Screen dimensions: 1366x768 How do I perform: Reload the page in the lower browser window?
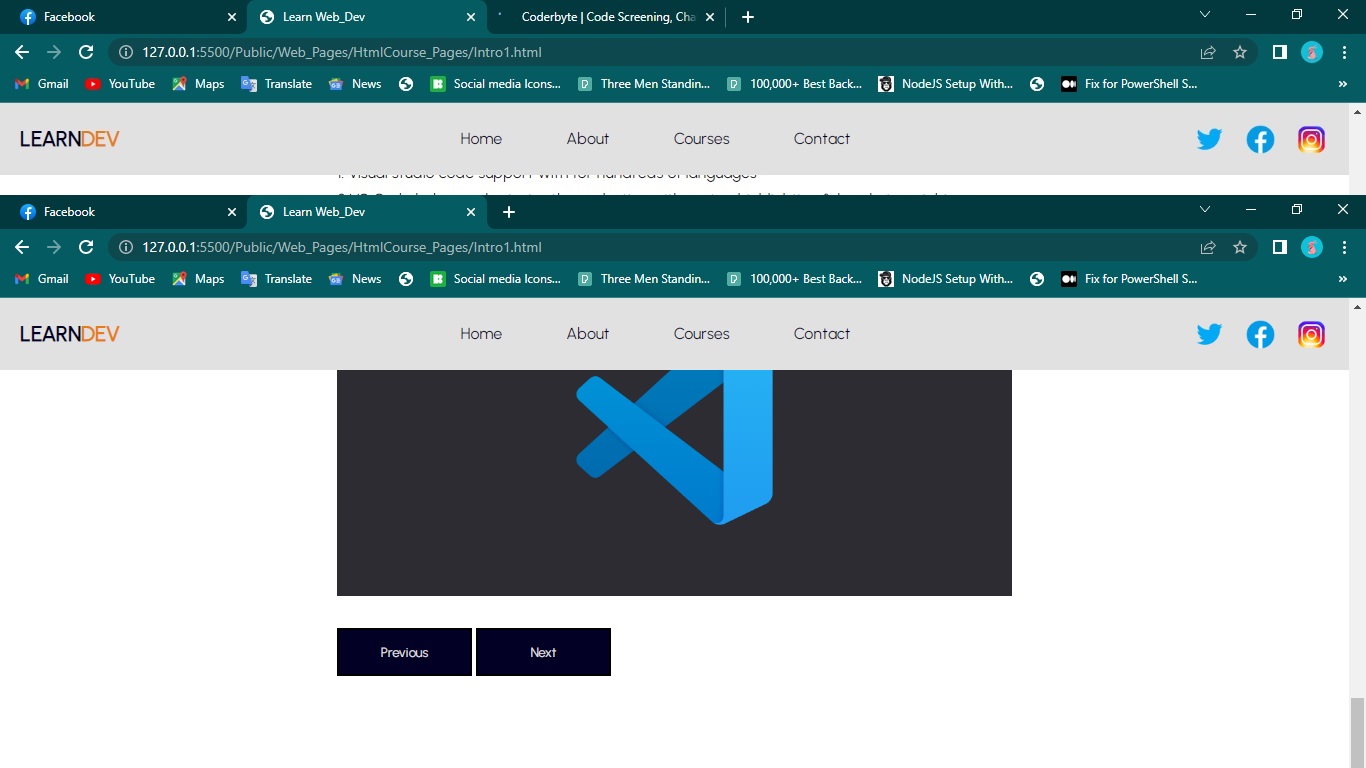click(86, 247)
